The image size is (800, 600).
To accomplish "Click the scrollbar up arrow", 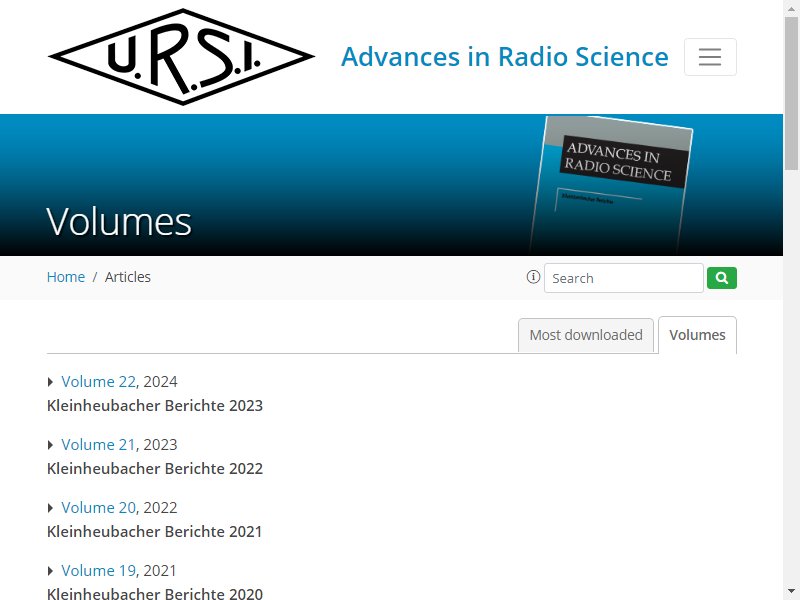I will click(791, 8).
